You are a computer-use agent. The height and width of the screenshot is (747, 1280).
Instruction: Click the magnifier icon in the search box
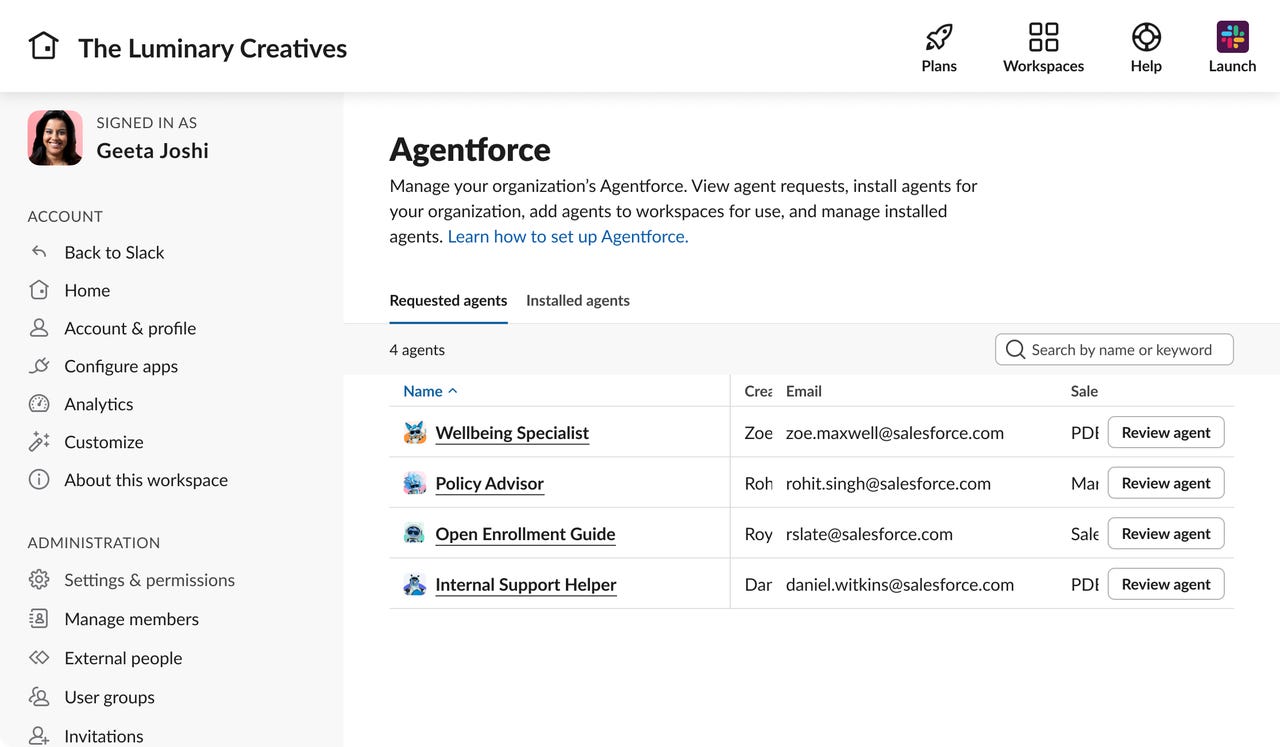coord(1015,349)
